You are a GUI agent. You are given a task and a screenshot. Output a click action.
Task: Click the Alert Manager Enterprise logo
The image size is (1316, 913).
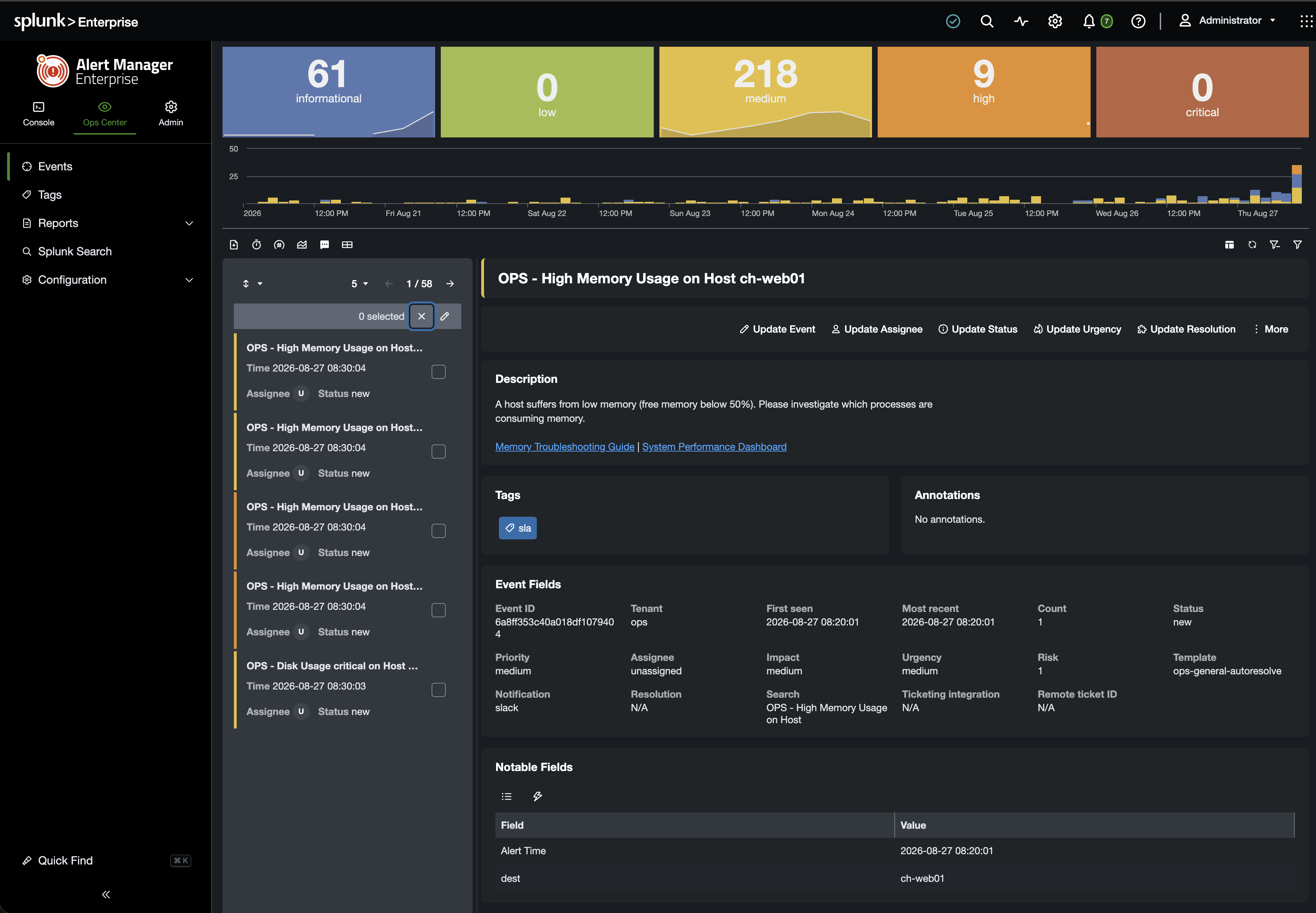[x=105, y=72]
